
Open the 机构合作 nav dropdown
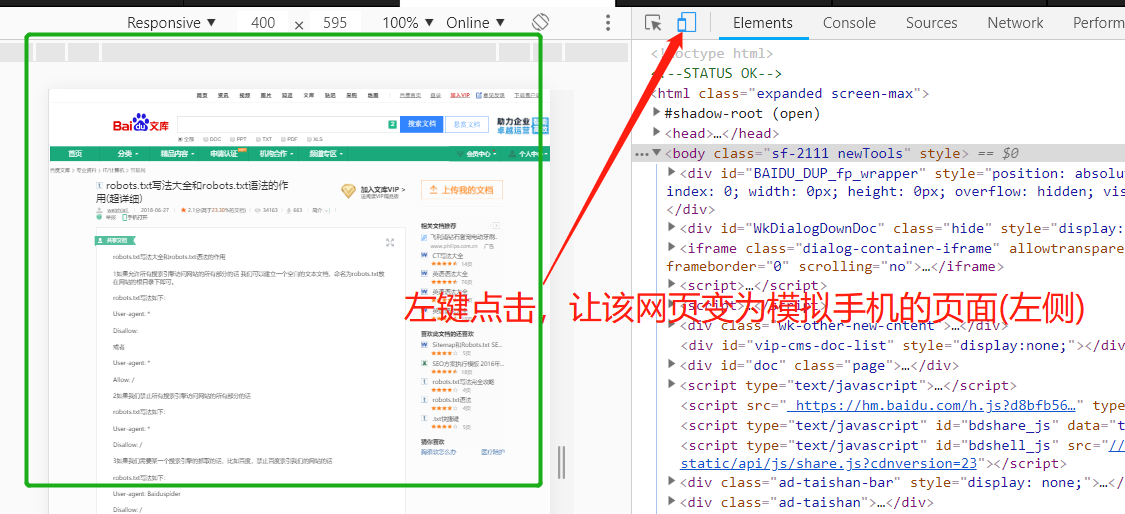[276, 154]
